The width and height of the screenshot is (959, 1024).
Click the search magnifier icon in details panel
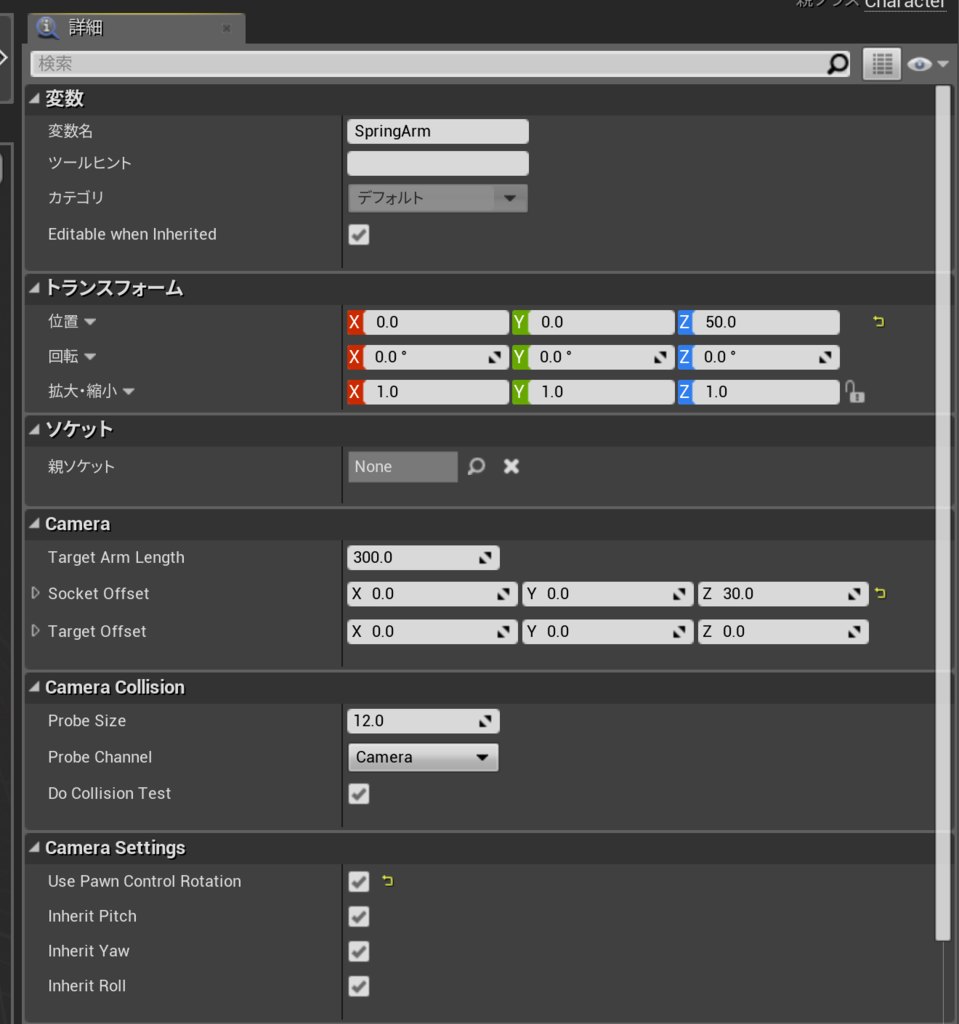click(x=837, y=64)
